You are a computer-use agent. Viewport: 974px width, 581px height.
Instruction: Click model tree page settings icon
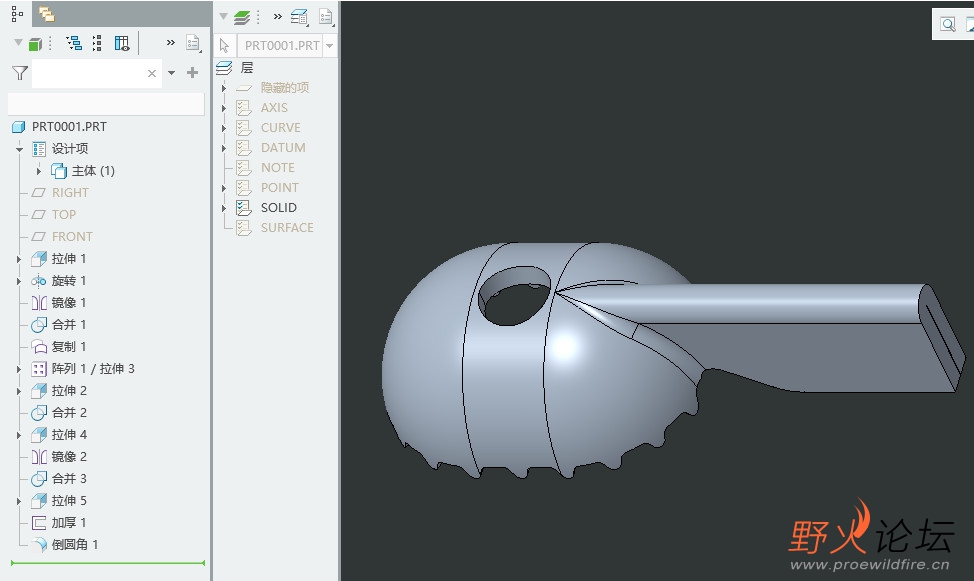[193, 43]
